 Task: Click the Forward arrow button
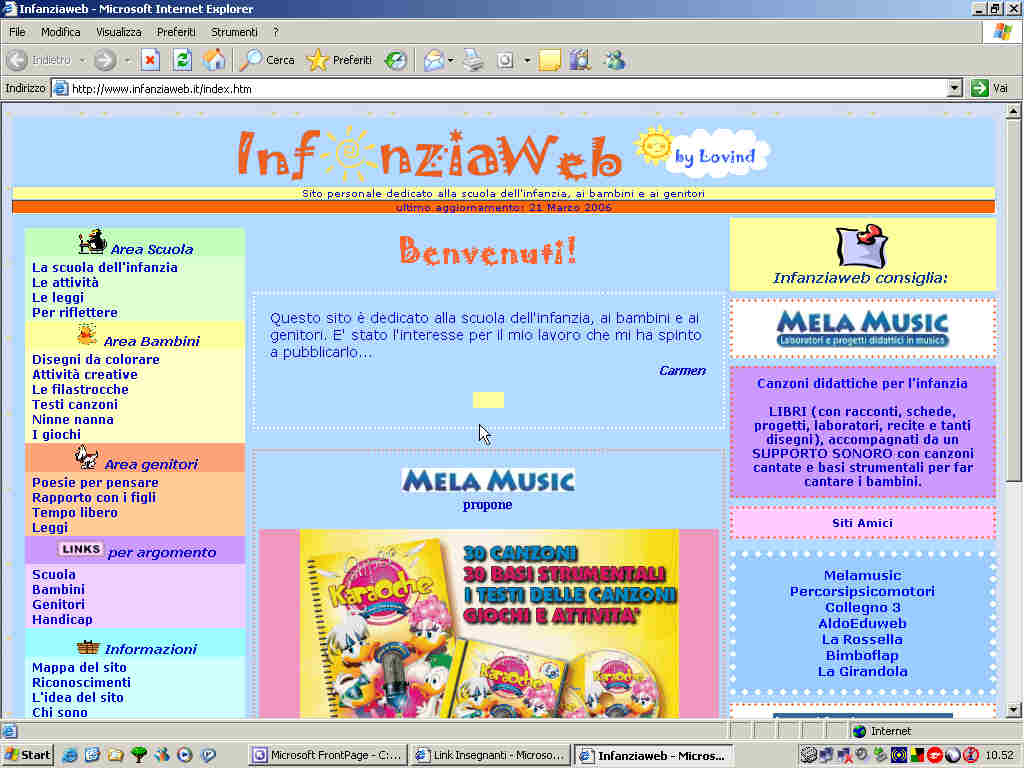coord(104,60)
